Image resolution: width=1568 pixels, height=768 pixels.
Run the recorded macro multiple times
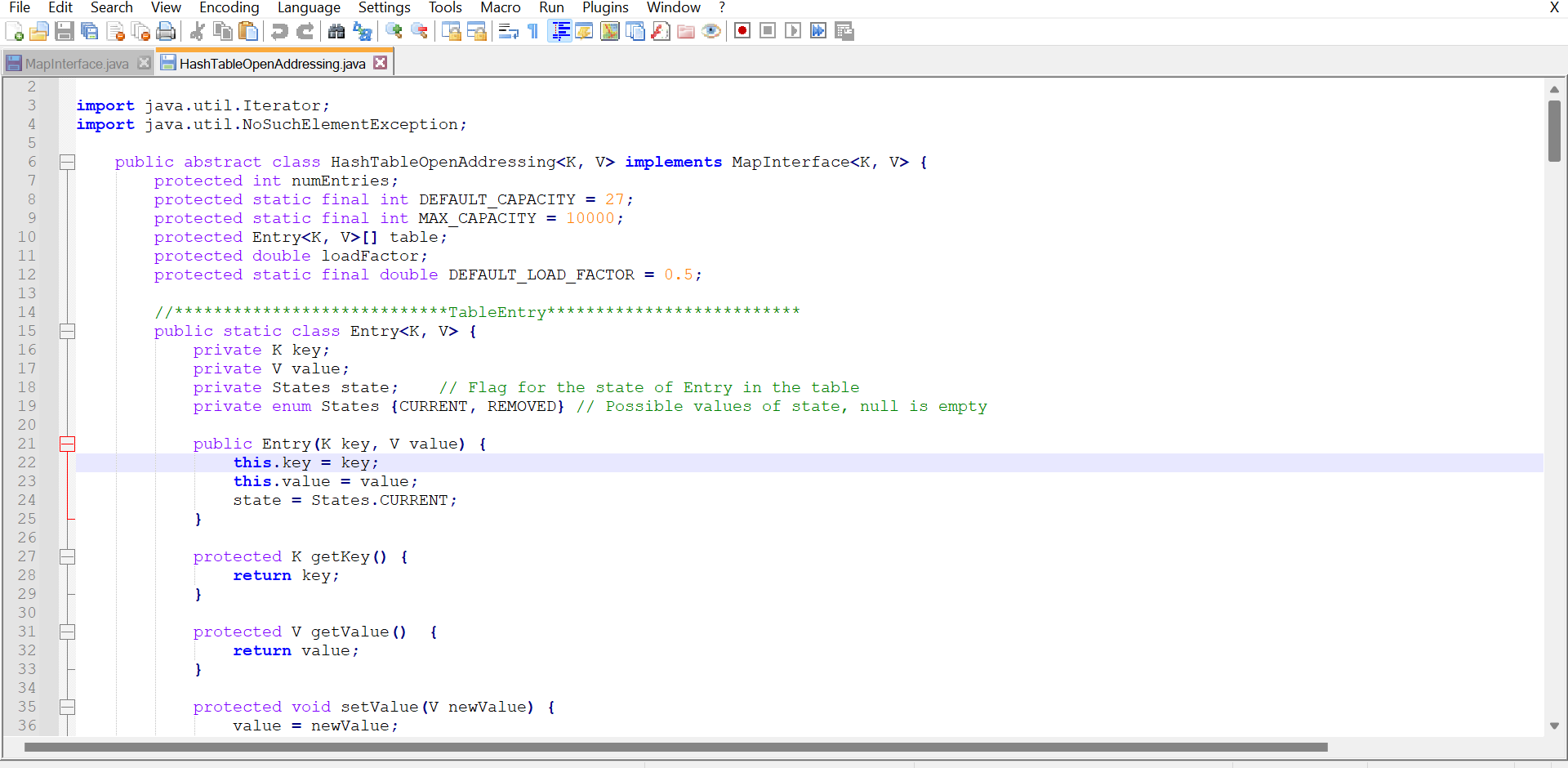point(818,30)
